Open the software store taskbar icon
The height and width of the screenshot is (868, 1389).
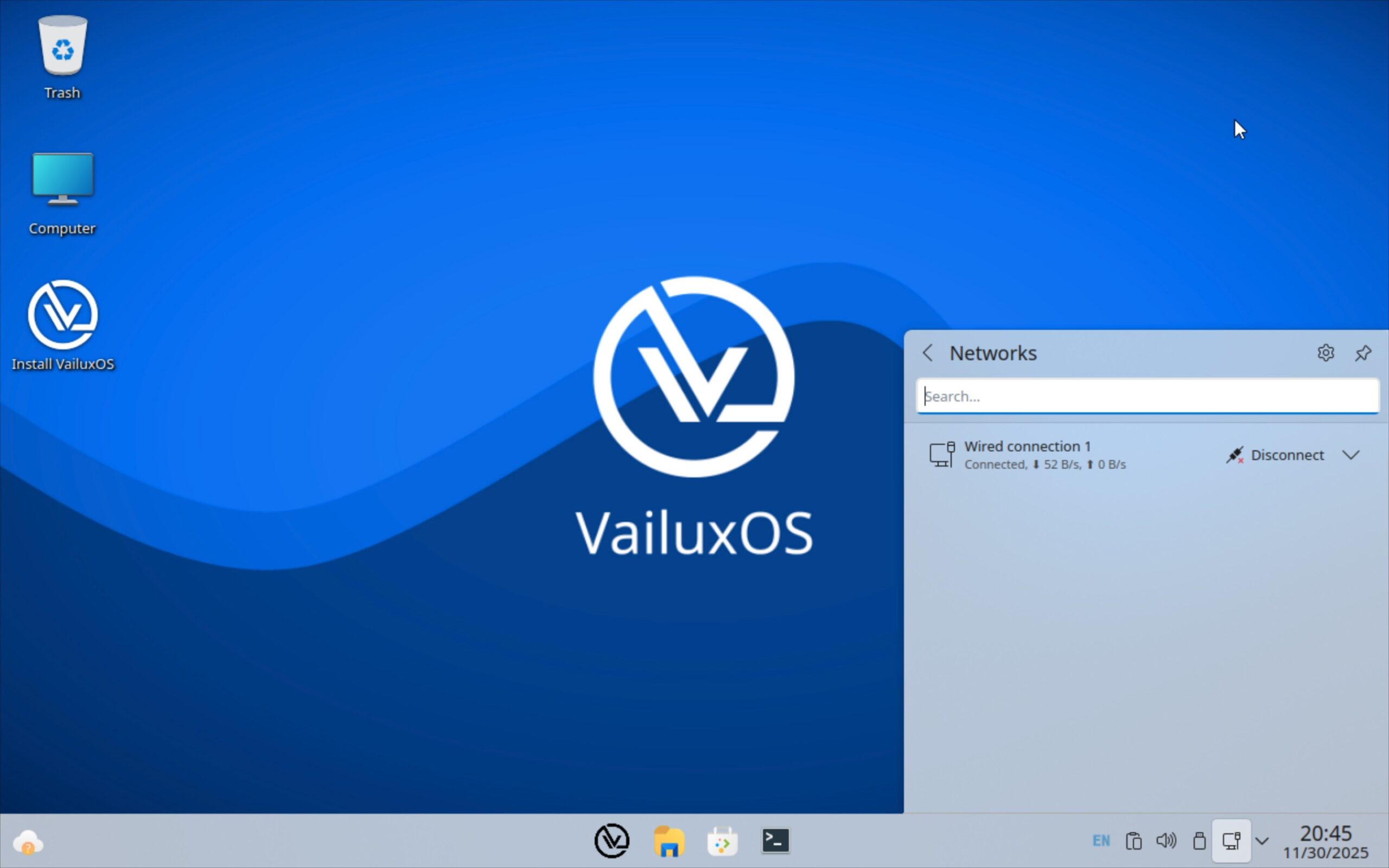pyautogui.click(x=722, y=841)
